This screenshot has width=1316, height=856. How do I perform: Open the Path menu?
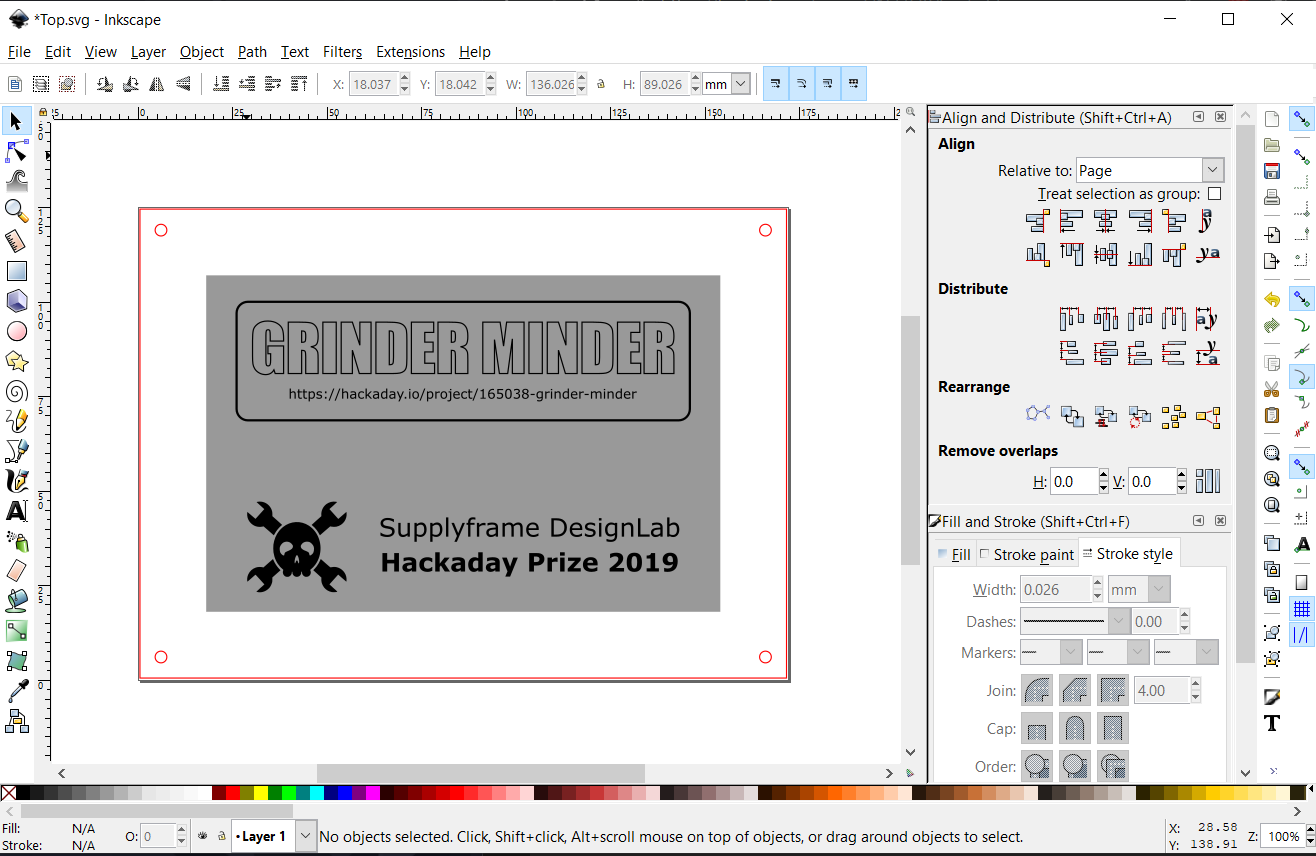coord(252,52)
